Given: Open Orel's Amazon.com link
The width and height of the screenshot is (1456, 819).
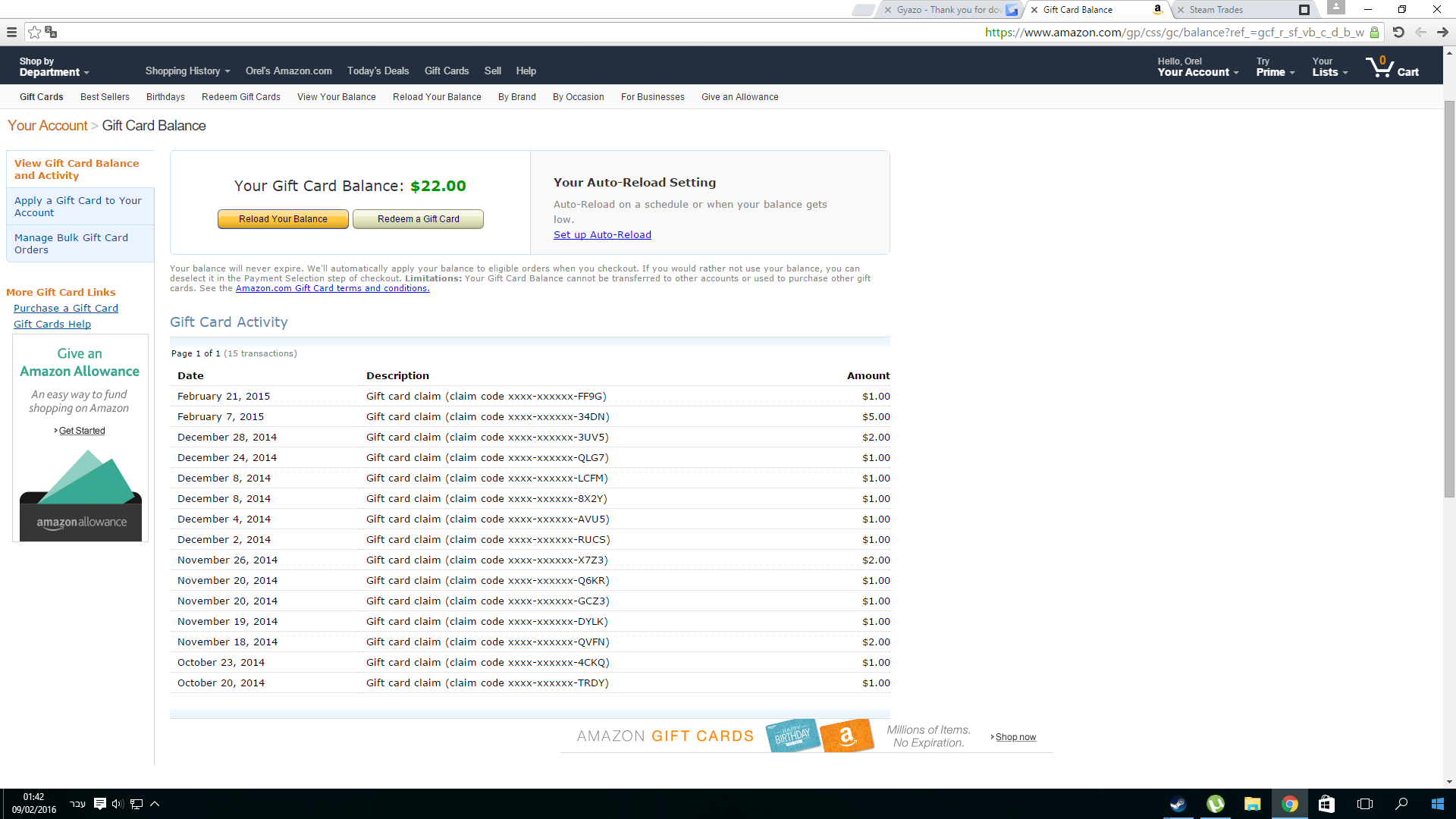Looking at the screenshot, I should click(x=288, y=71).
